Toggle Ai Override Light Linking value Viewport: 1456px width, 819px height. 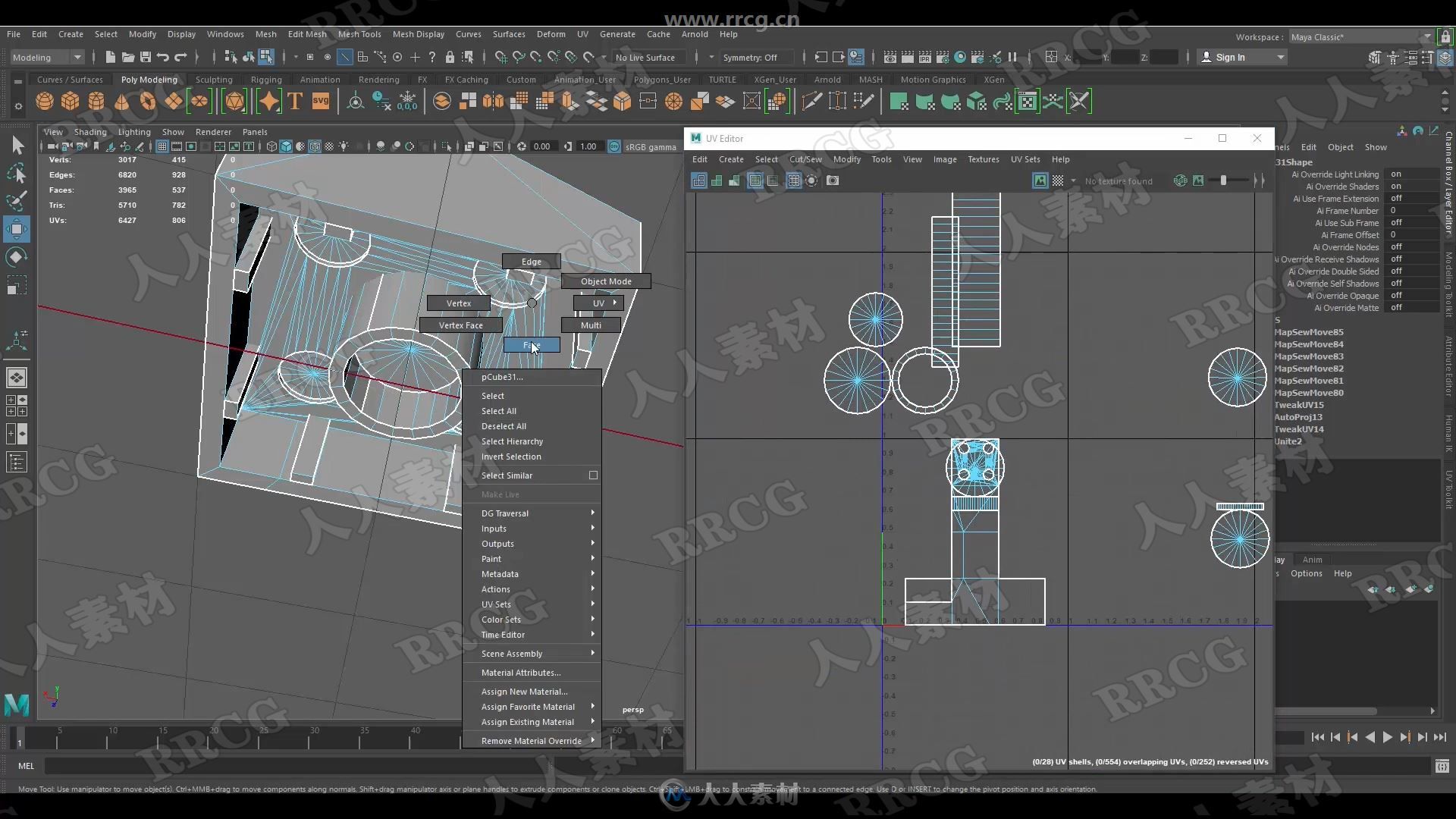[1410, 174]
